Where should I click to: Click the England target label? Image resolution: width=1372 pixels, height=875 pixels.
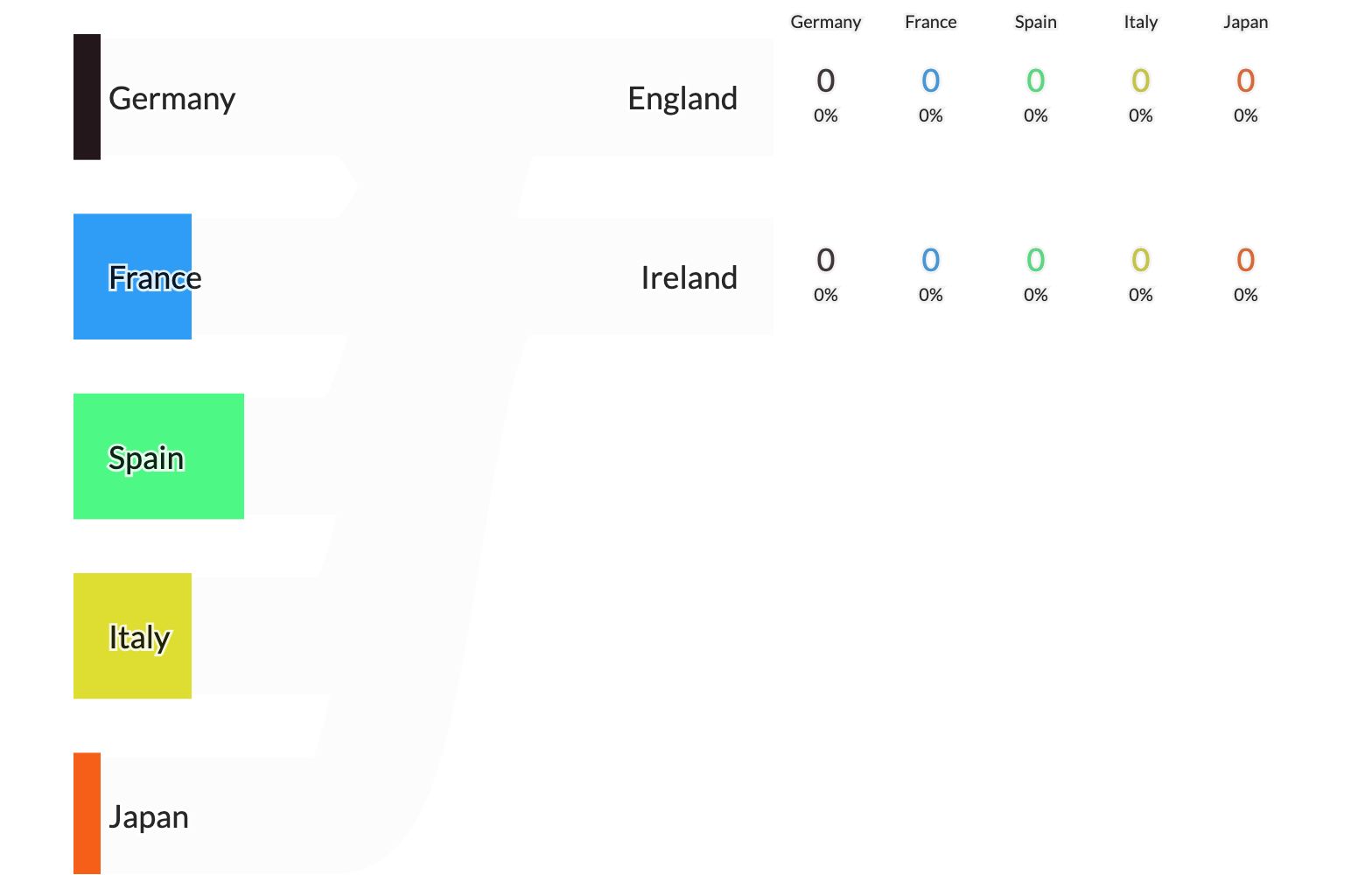click(682, 98)
